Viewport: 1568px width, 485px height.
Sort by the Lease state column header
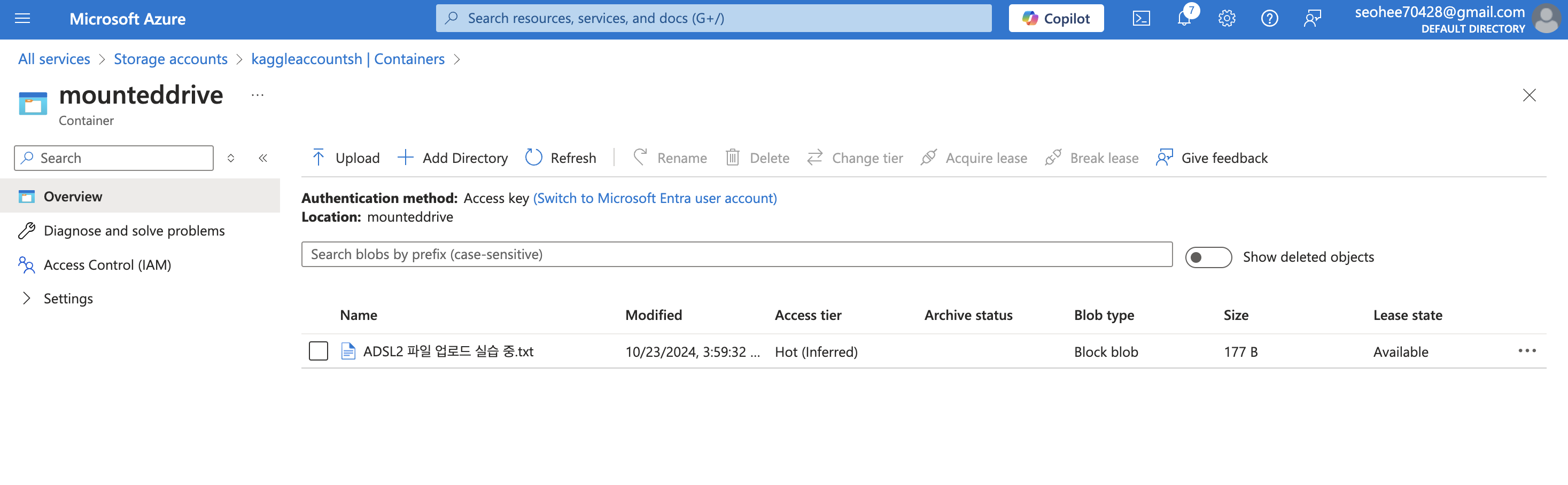[1407, 315]
